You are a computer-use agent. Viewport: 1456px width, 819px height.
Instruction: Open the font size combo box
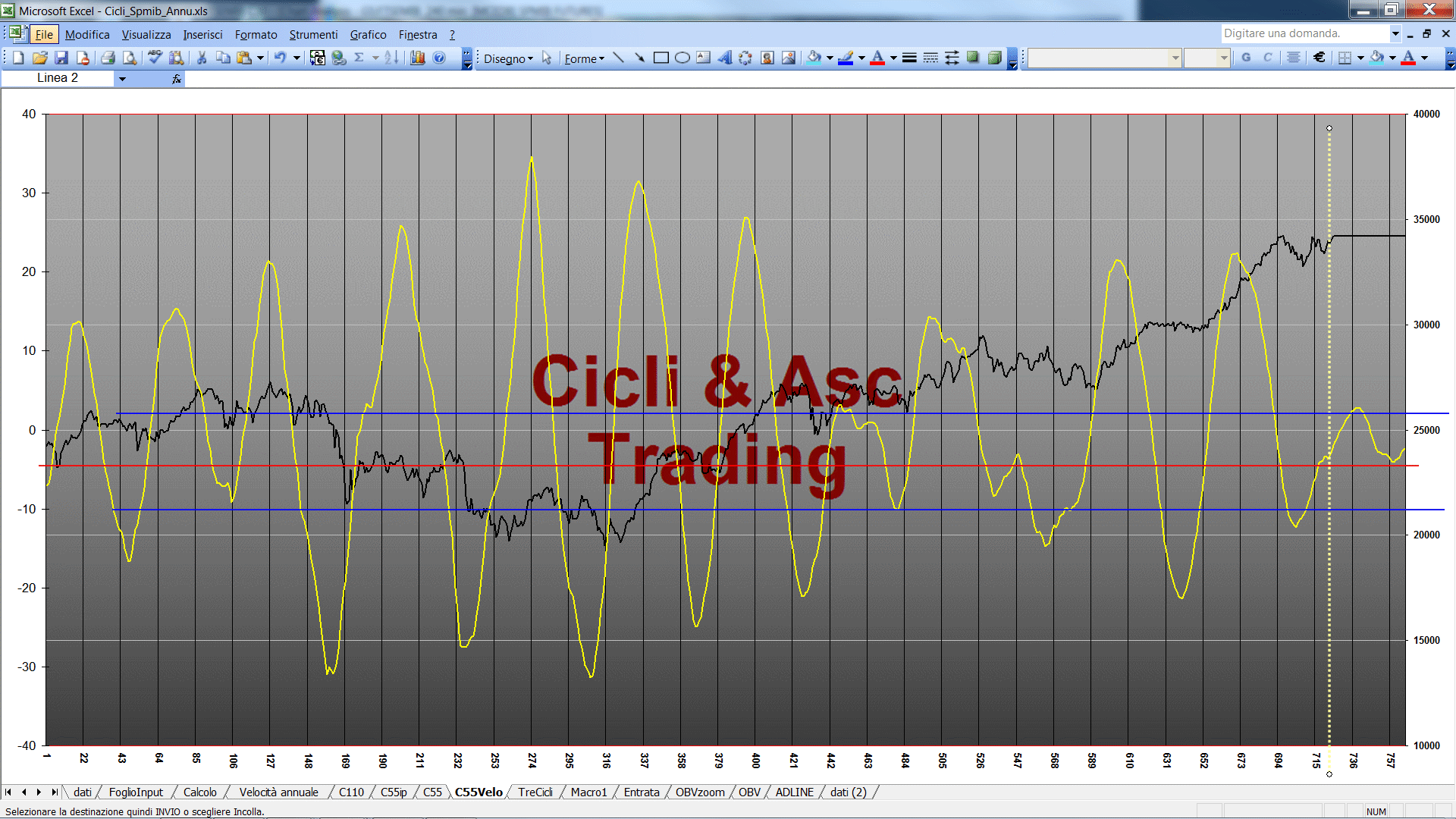[1207, 58]
